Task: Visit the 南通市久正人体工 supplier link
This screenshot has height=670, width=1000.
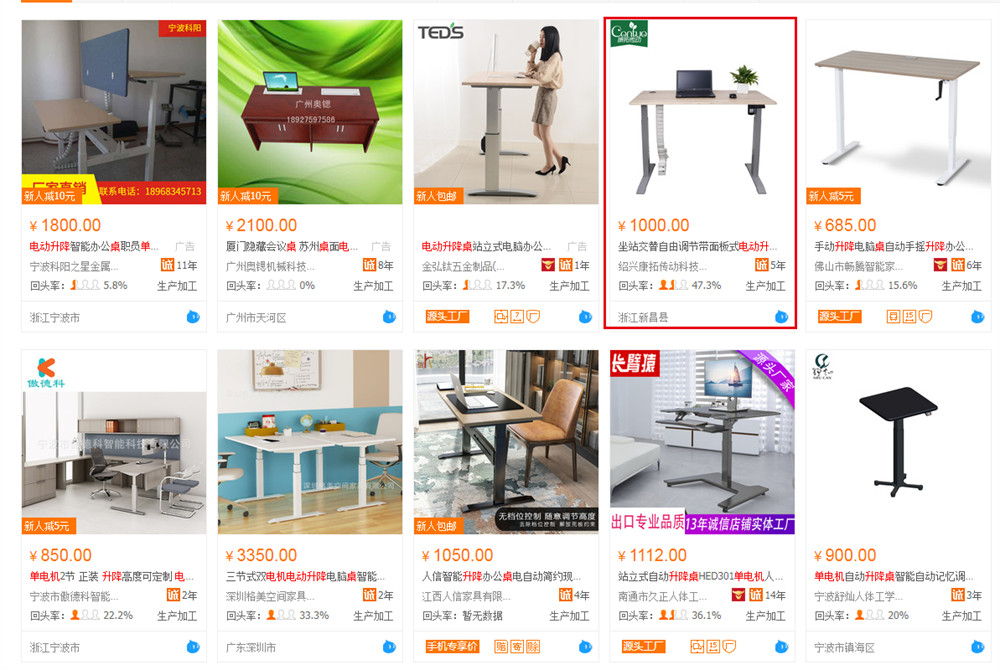Action: point(662,596)
